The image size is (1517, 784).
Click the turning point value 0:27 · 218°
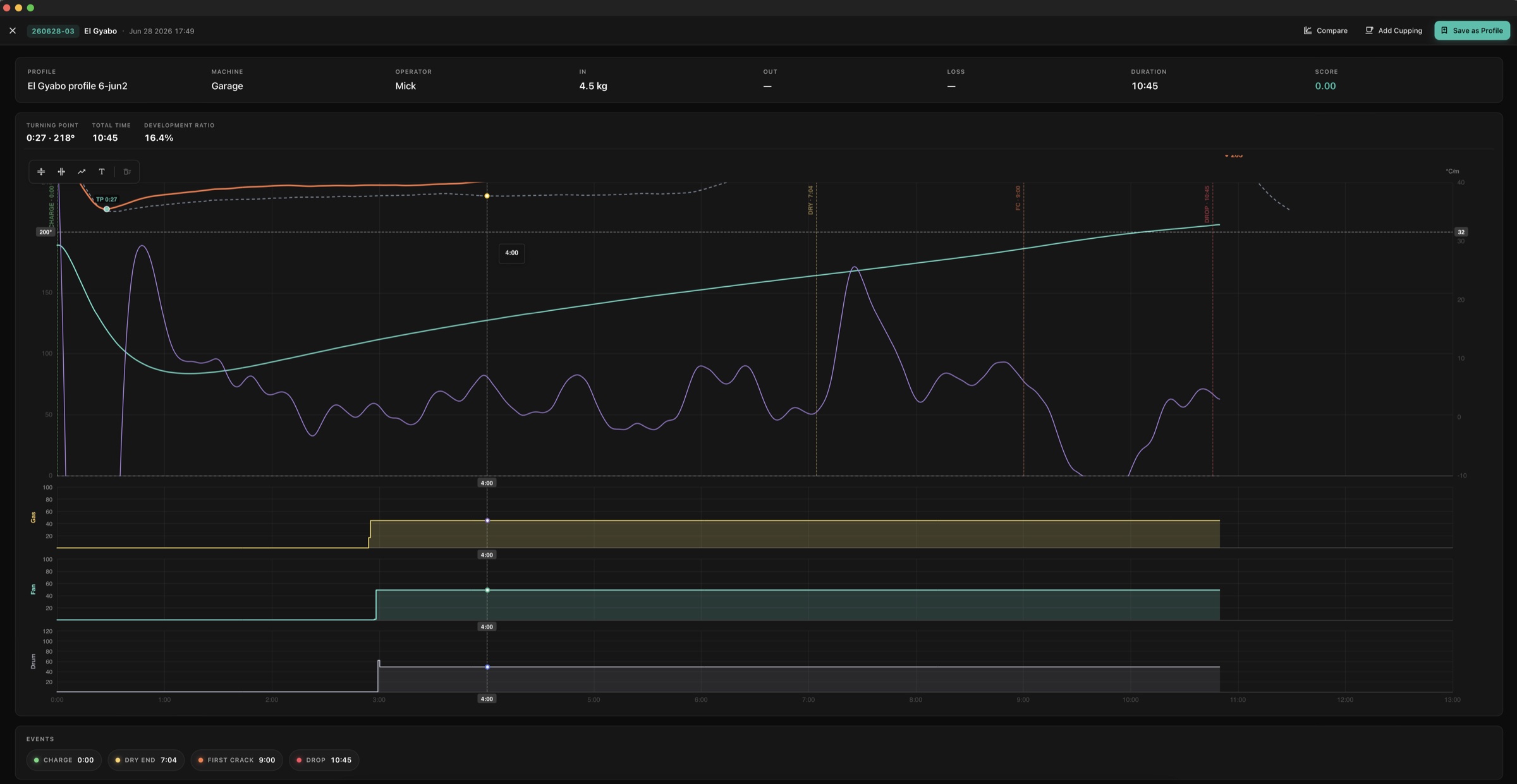(51, 138)
